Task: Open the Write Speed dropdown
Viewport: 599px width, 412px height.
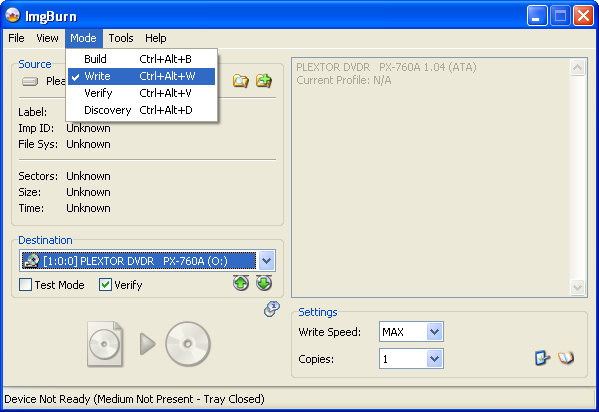Action: click(x=434, y=332)
